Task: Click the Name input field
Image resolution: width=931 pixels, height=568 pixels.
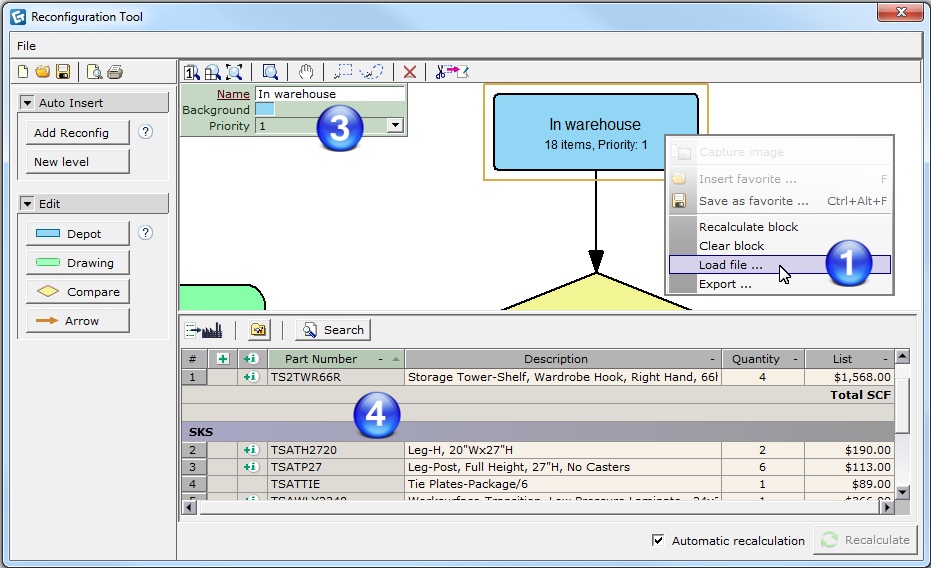Action: click(329, 94)
